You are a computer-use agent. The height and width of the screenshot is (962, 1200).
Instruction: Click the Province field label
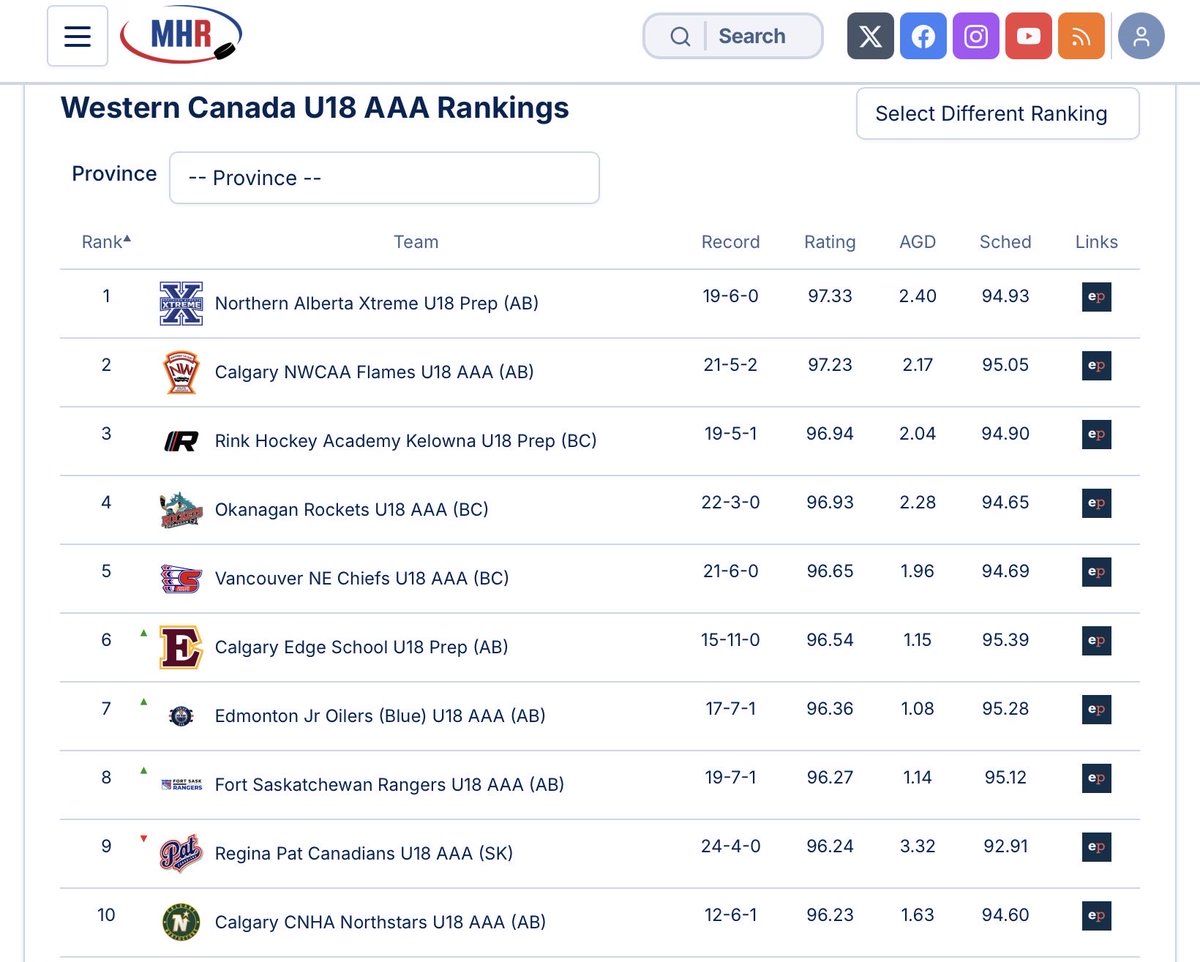click(x=114, y=174)
